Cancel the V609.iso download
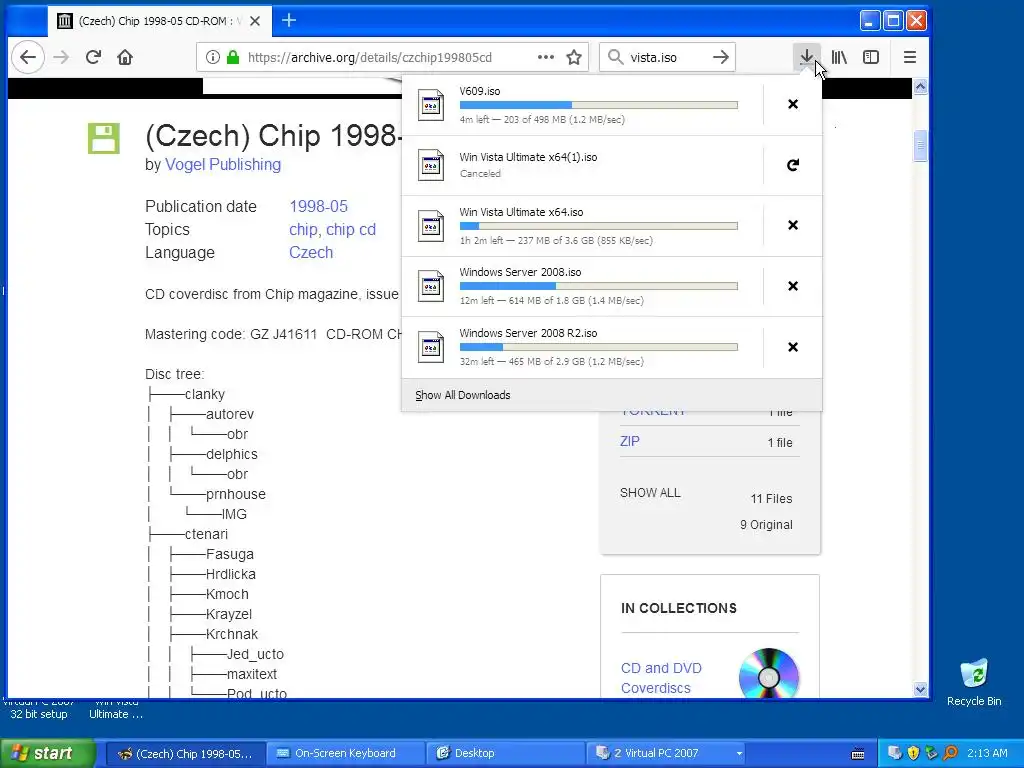The width and height of the screenshot is (1024, 768). [793, 104]
